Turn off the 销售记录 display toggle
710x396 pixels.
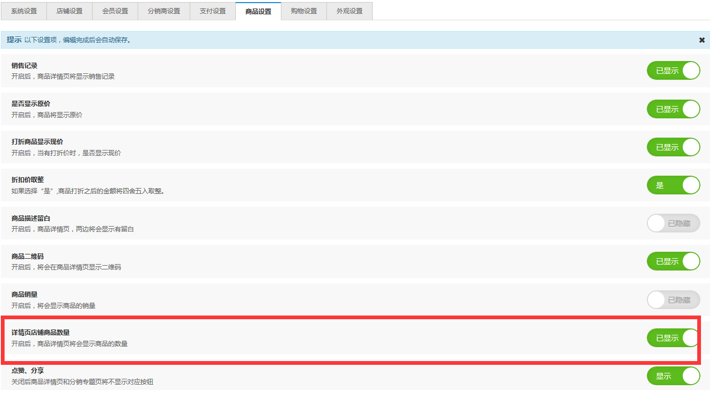(x=673, y=71)
